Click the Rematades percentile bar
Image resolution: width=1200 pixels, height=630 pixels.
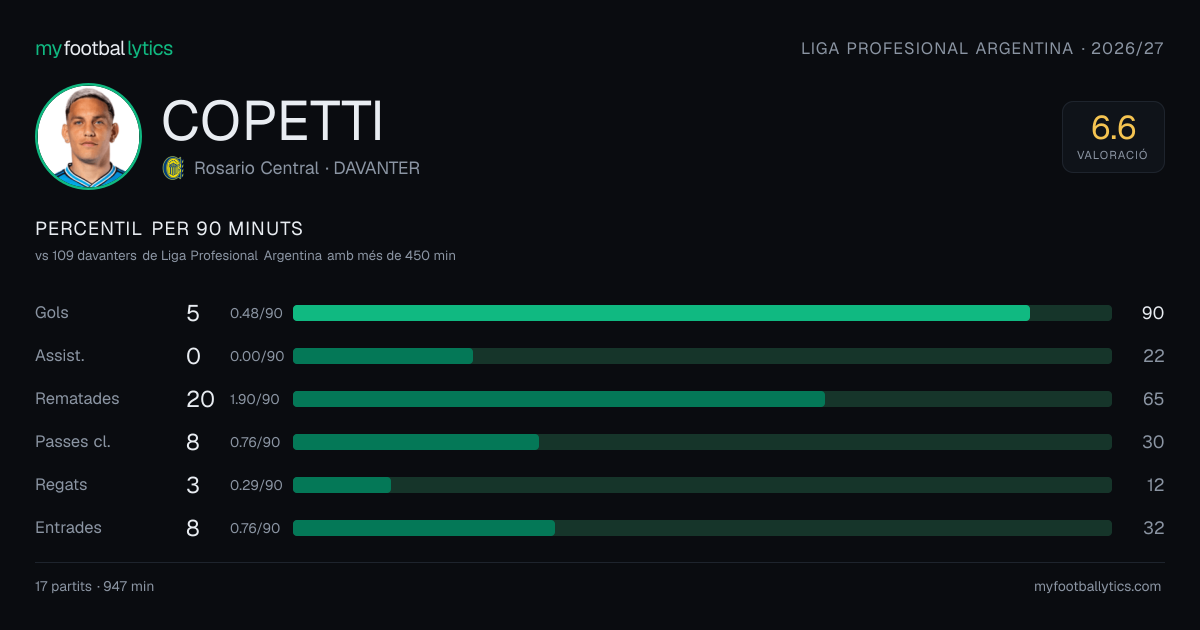[x=702, y=399]
